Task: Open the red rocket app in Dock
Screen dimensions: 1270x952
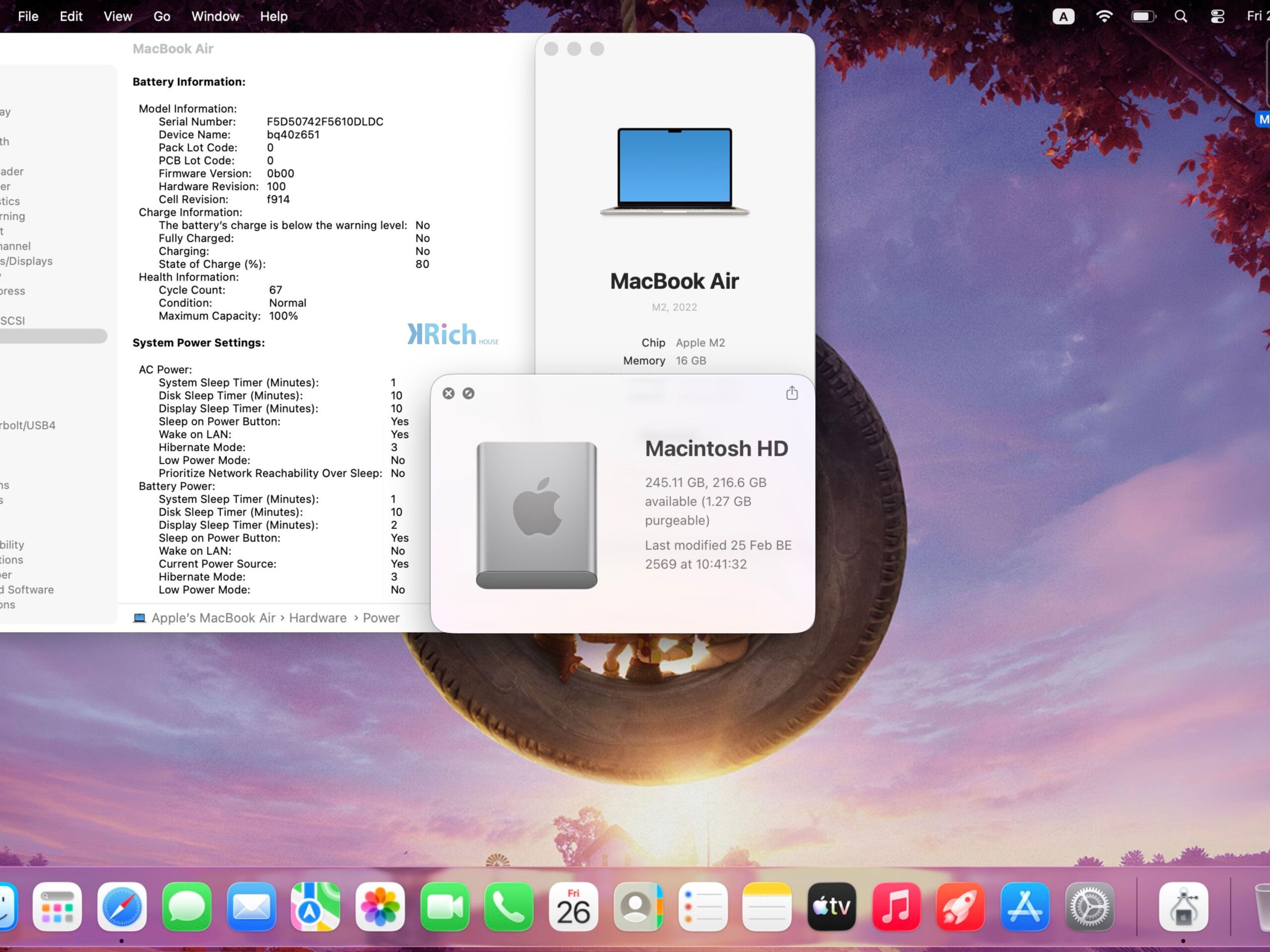Action: [x=960, y=907]
